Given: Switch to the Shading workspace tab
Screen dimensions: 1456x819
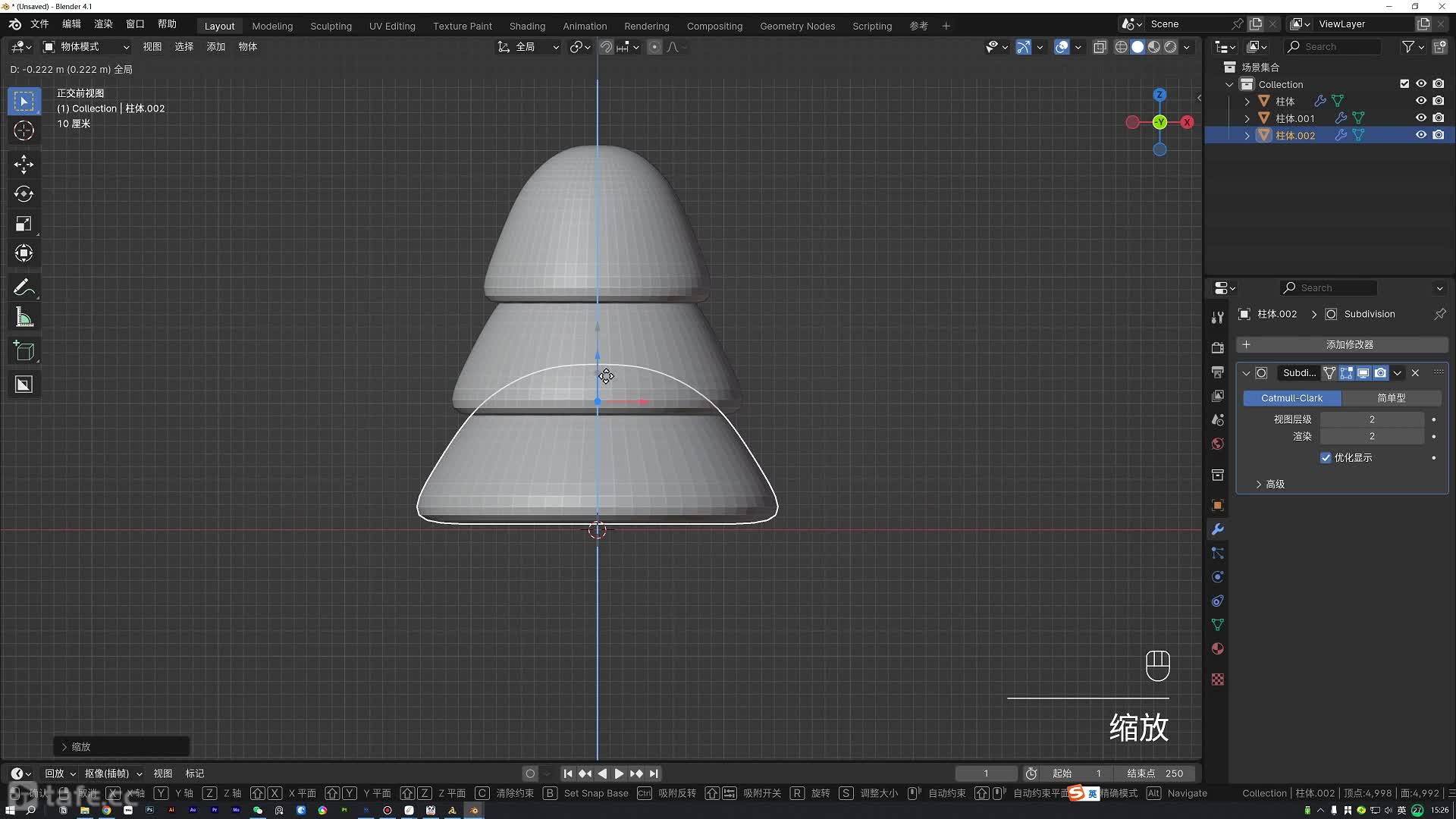Looking at the screenshot, I should tap(527, 26).
